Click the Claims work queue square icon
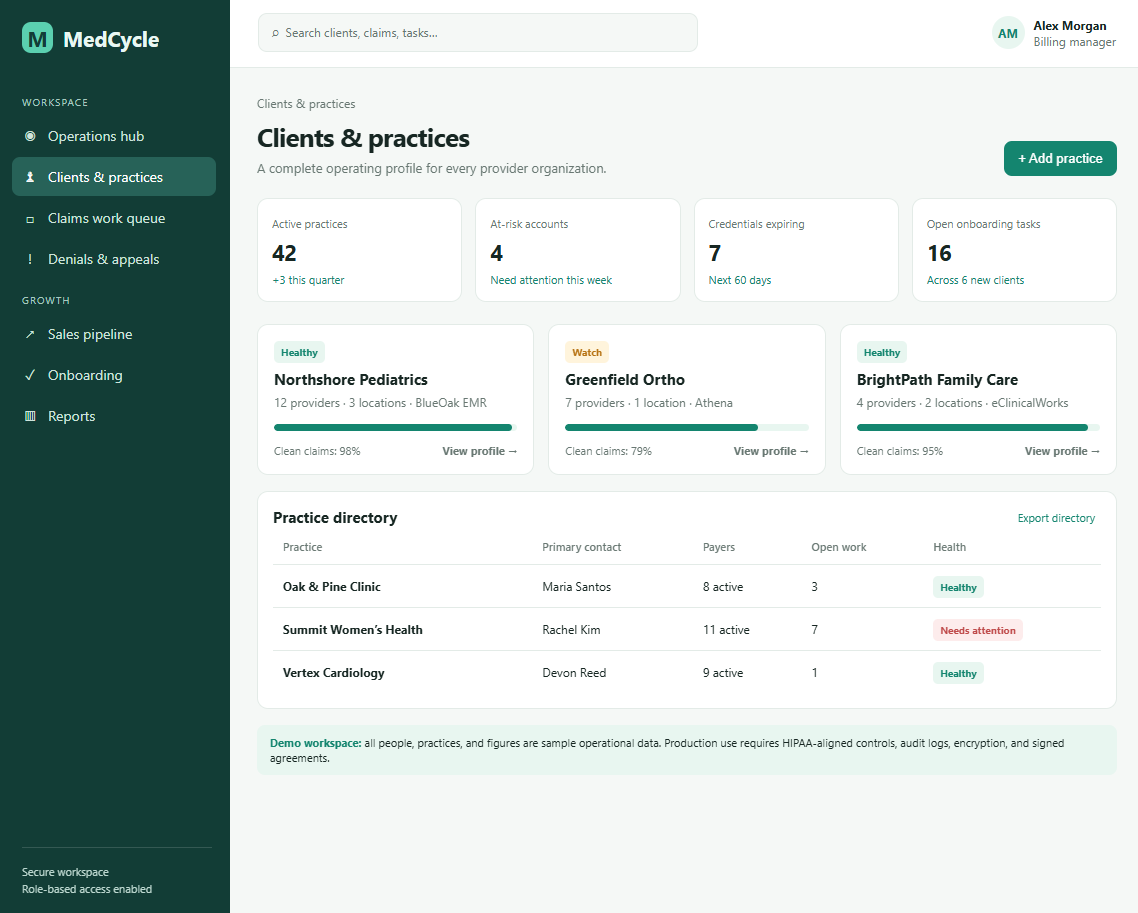Screen dimensions: 1138x913 pos(30,218)
